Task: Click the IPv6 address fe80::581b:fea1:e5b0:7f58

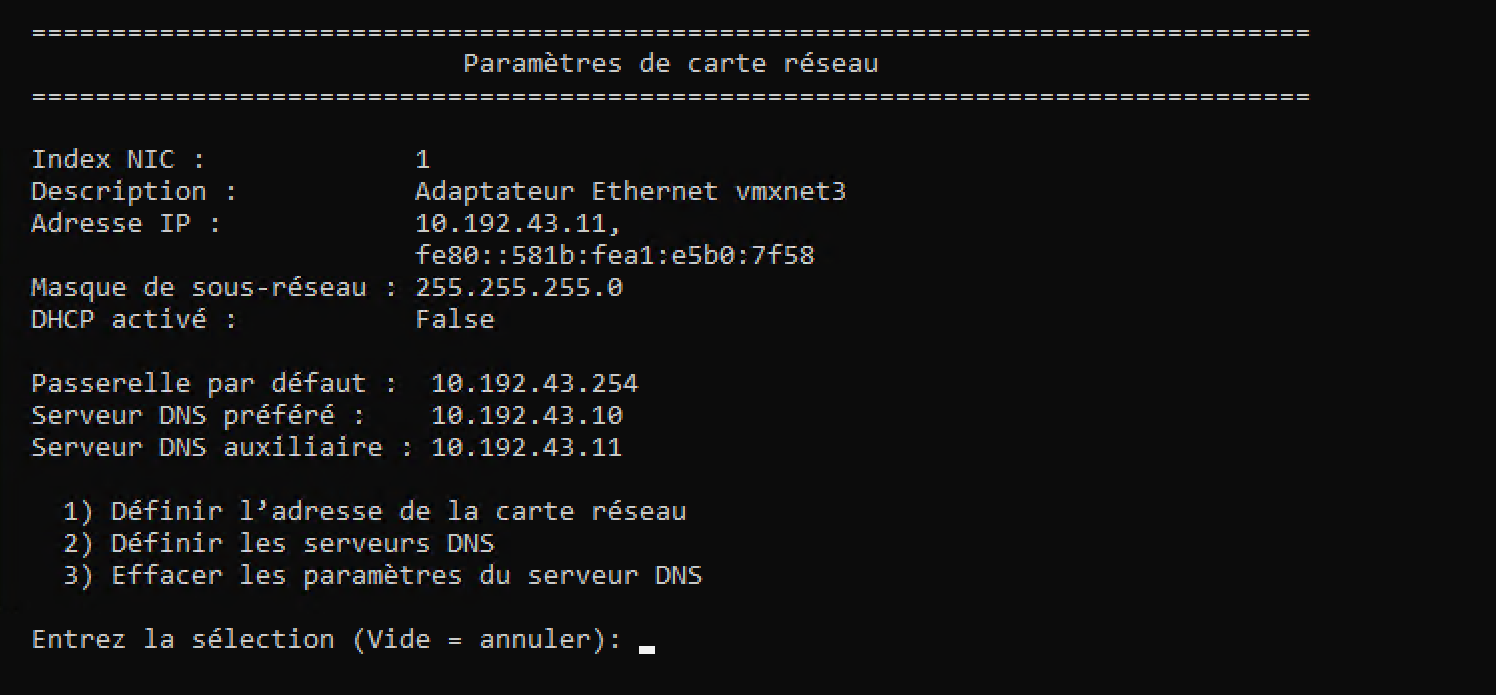Action: pyautogui.click(x=614, y=256)
